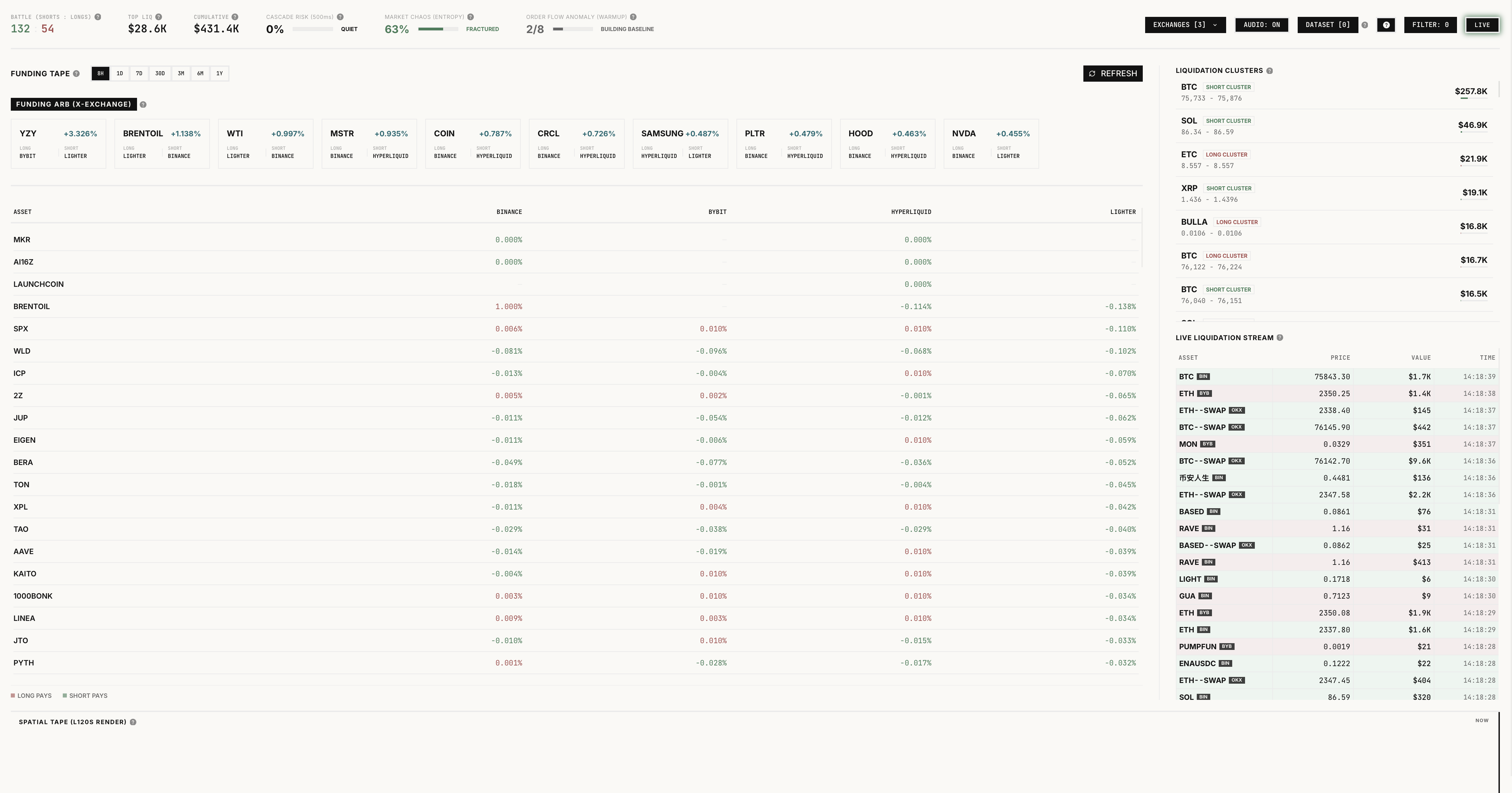
Task: Open the YZY arbitrage card
Action: [58, 144]
